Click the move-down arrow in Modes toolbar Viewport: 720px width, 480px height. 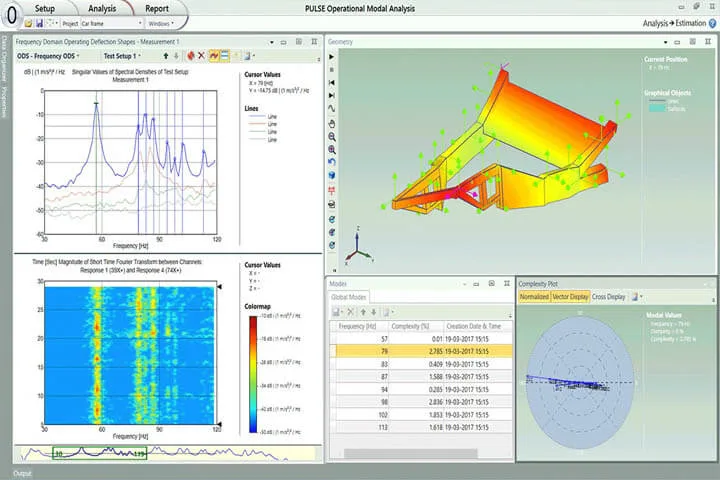[374, 312]
